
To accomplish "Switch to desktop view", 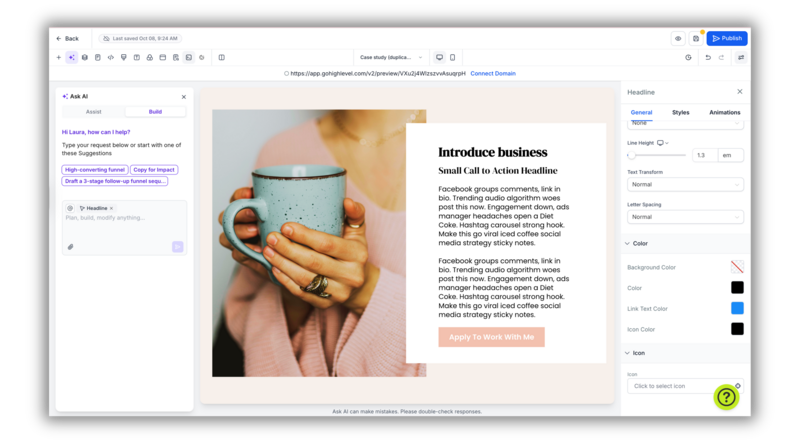I will (439, 58).
